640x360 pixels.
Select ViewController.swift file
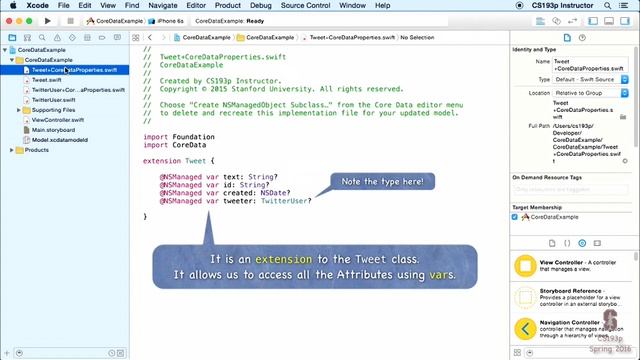pos(58,120)
